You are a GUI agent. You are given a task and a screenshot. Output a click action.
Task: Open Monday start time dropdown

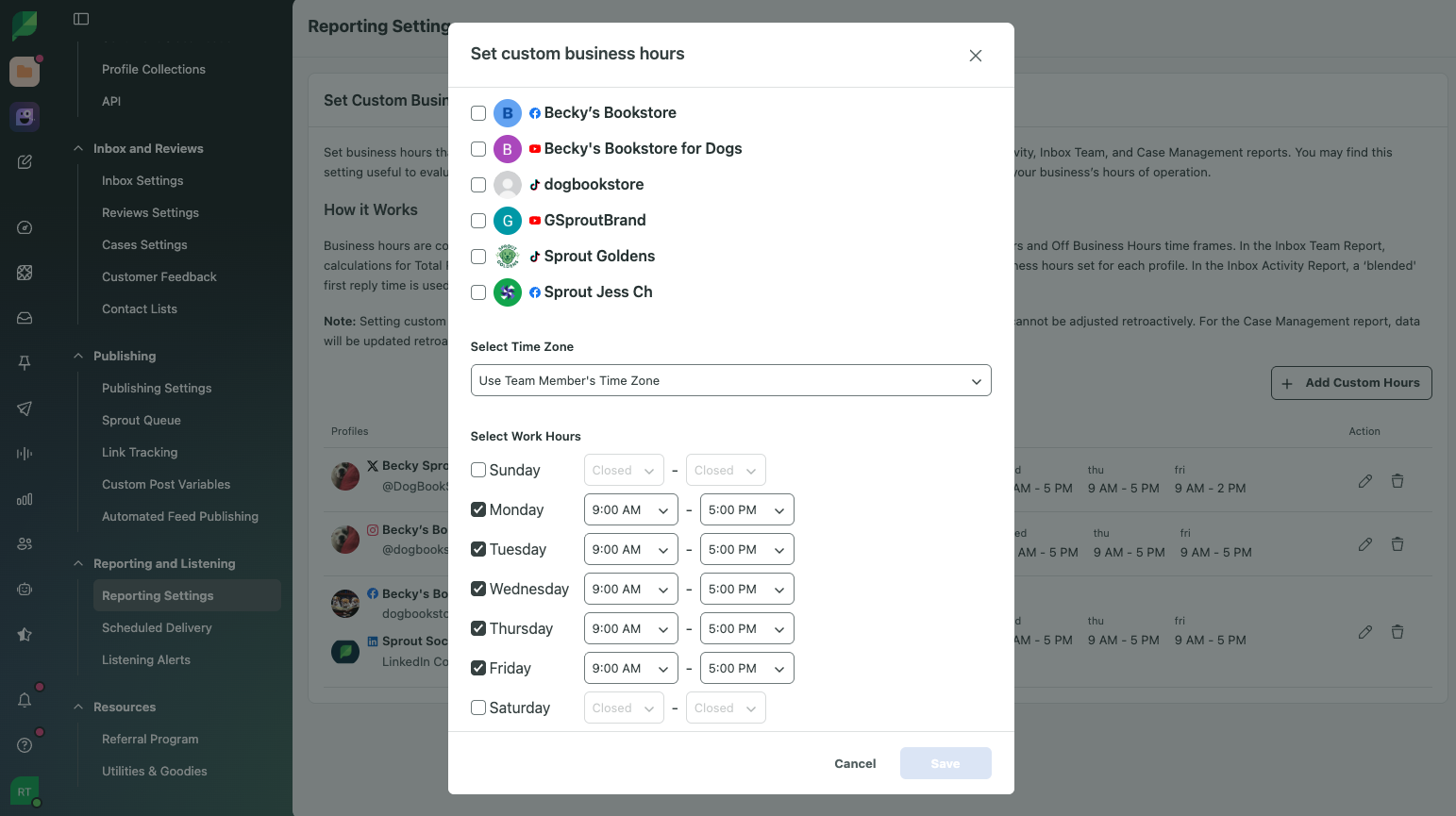click(x=630, y=509)
